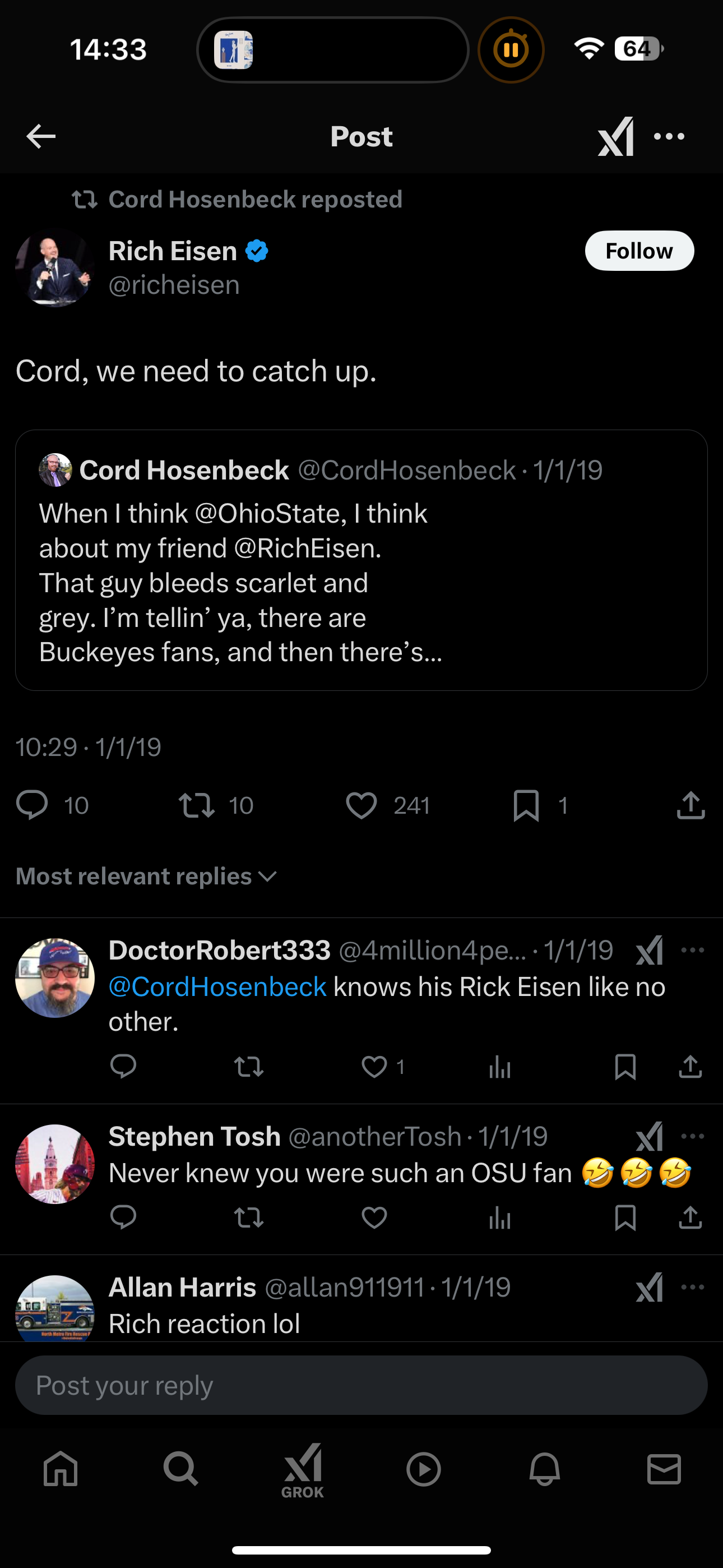This screenshot has height=1568, width=723.
Task: View analytics on Stephen Tosh's reply
Action: point(499,1217)
